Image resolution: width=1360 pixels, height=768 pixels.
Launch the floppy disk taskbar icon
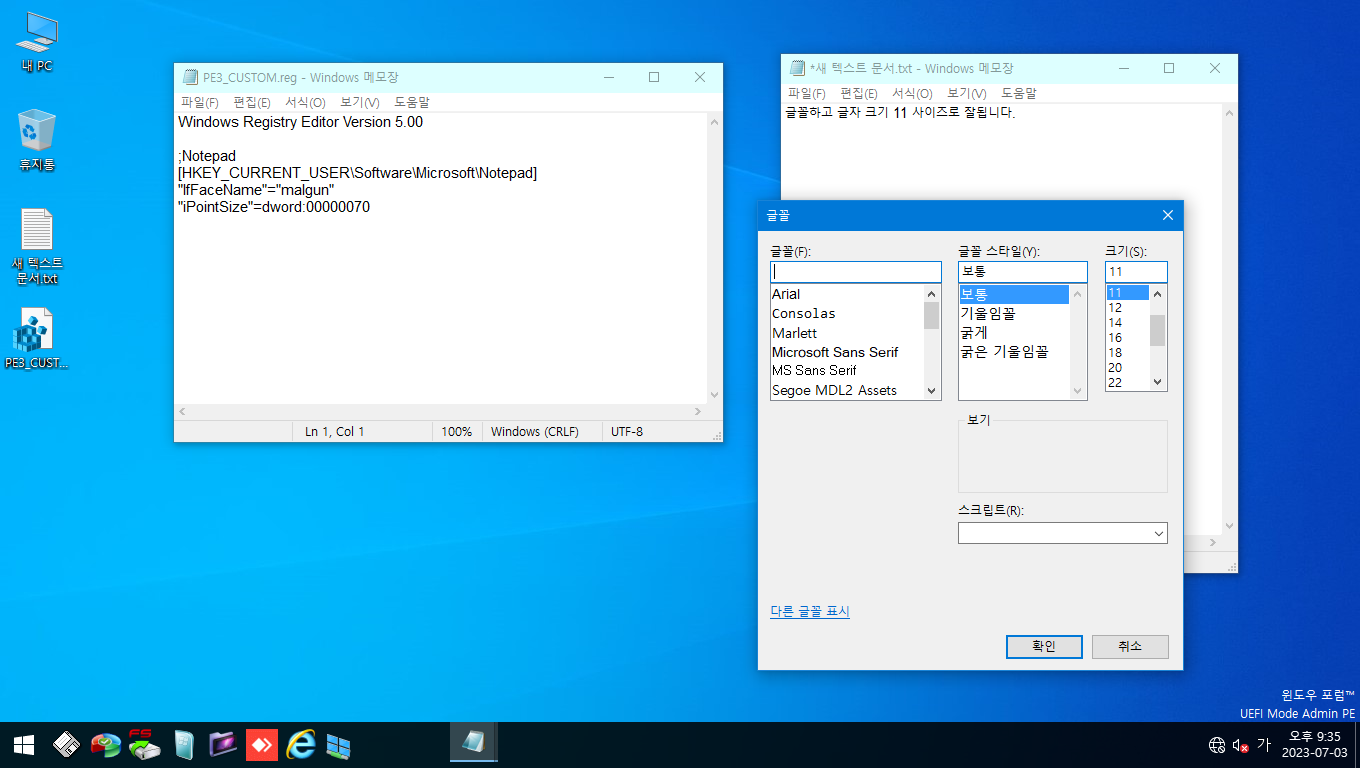[67, 745]
